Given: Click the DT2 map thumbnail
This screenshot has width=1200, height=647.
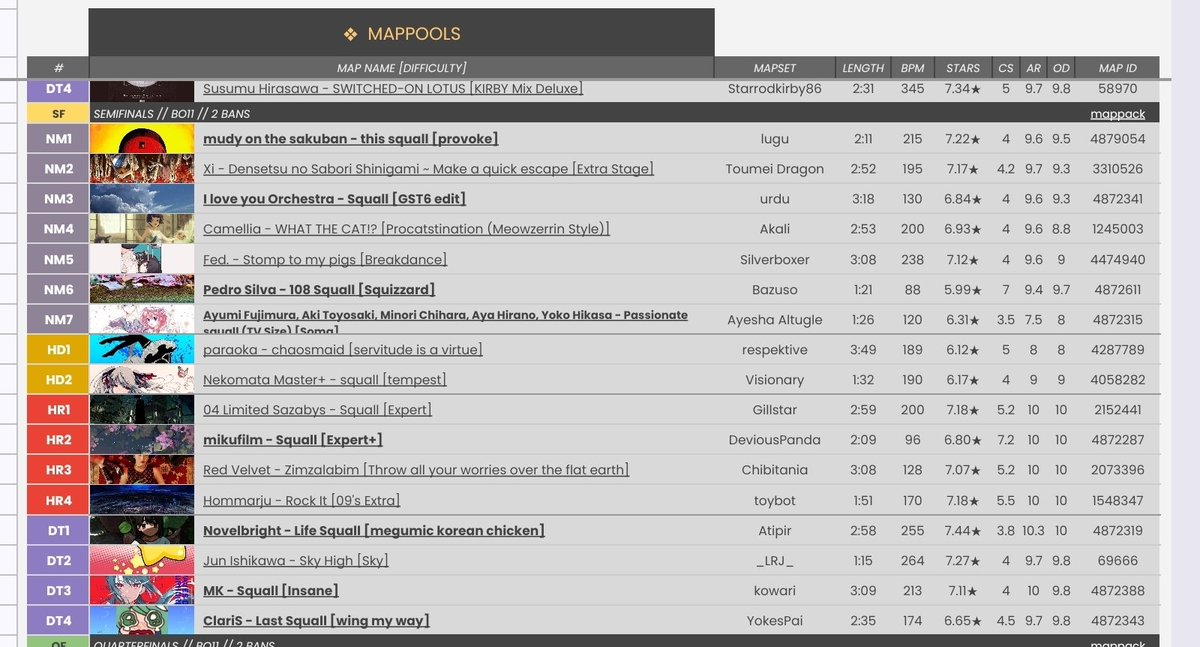Looking at the screenshot, I should 142,561.
